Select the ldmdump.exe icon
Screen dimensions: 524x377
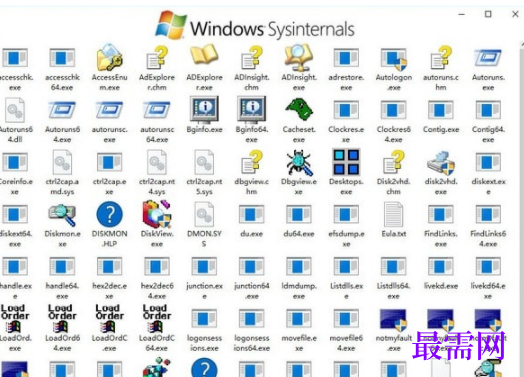(299, 267)
